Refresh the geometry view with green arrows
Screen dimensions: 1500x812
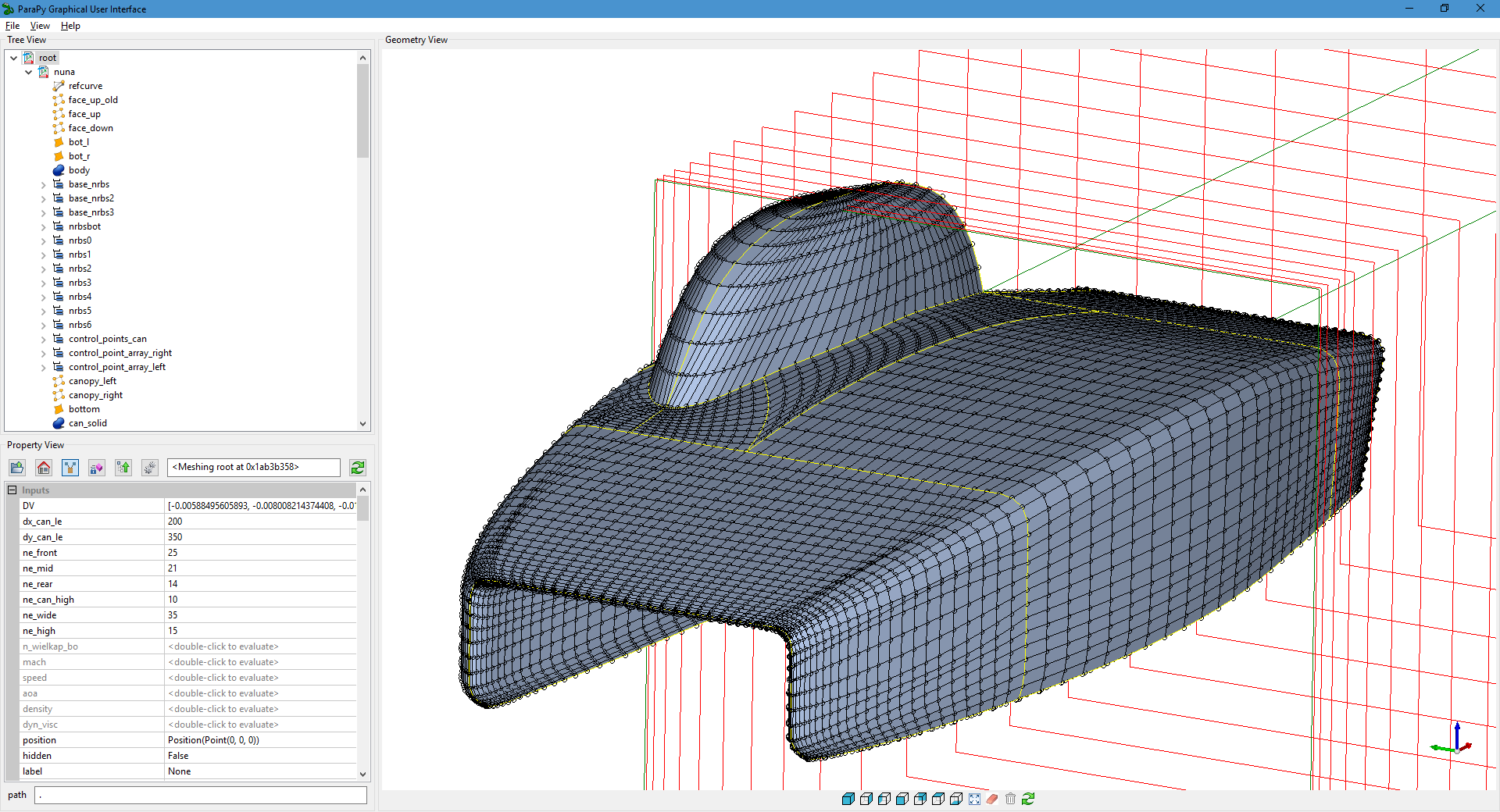click(1028, 799)
